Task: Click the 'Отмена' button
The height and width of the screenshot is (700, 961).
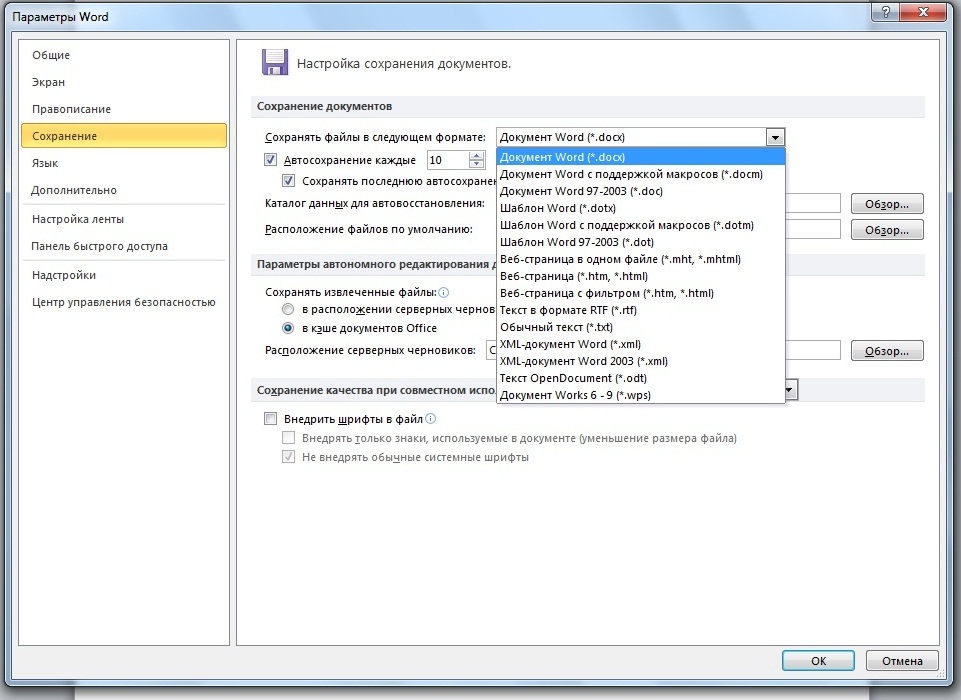Action: click(x=902, y=661)
